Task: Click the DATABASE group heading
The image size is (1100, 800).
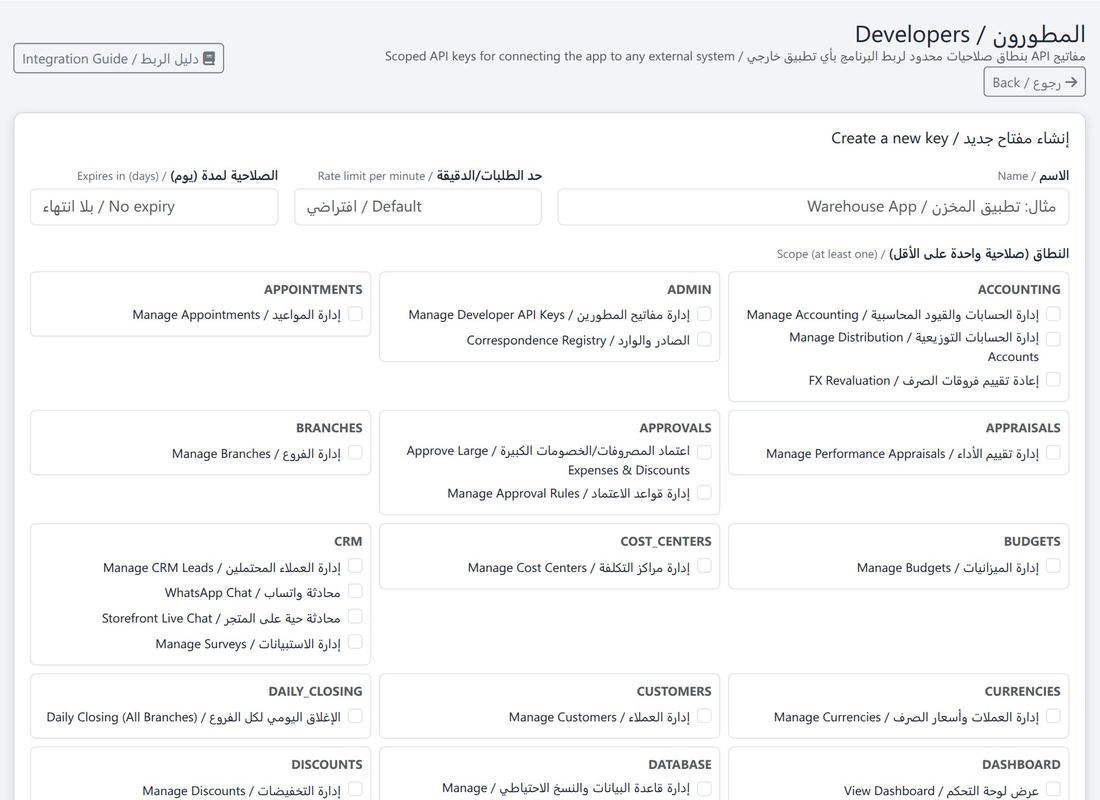Action: tap(679, 764)
